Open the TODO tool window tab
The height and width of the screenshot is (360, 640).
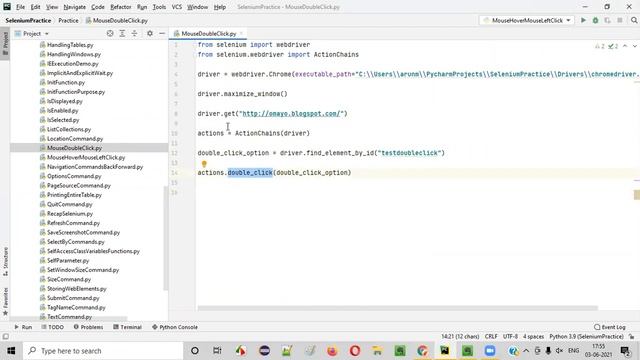tap(53, 327)
